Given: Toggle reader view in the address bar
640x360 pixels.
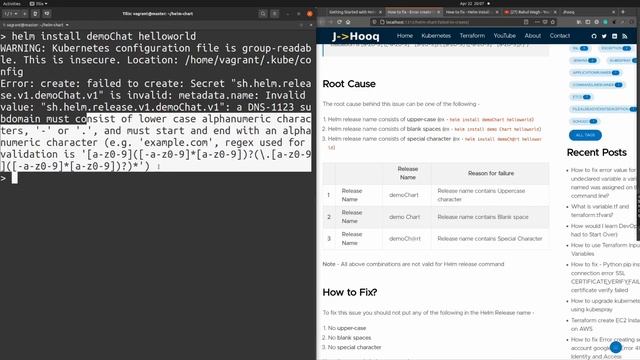Looking at the screenshot, I should click(526, 22).
